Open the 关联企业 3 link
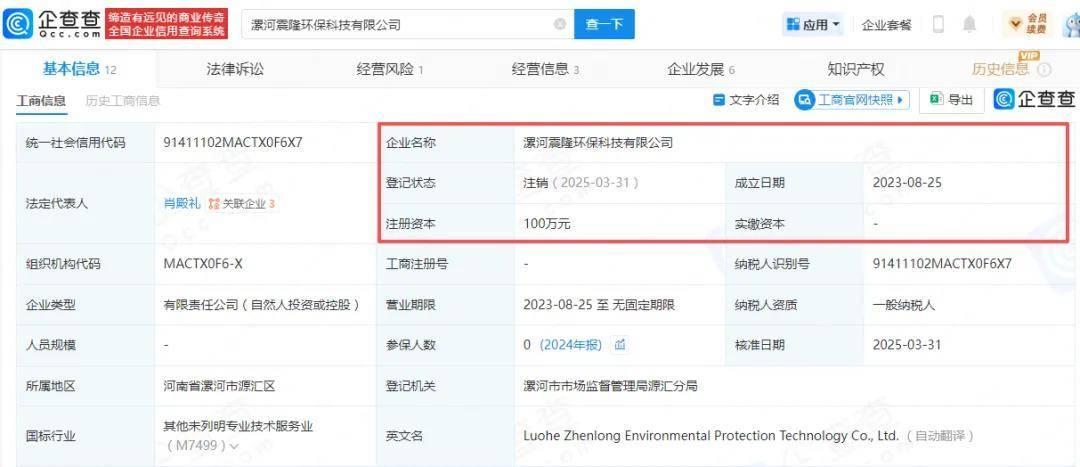This screenshot has width=1080, height=467. point(242,204)
